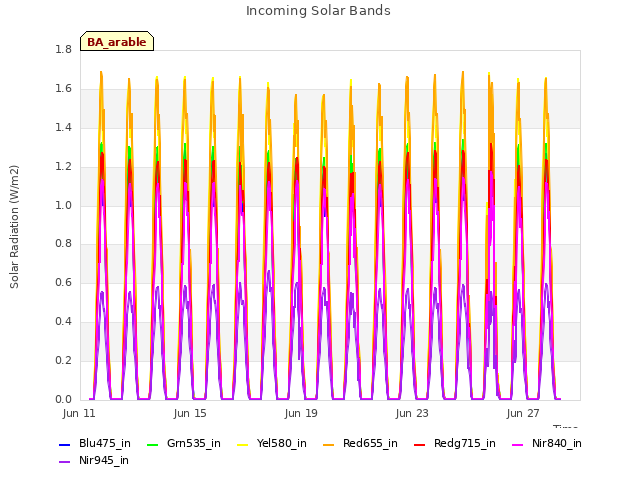Click the Jun 11 x-axis tick label

[79, 413]
